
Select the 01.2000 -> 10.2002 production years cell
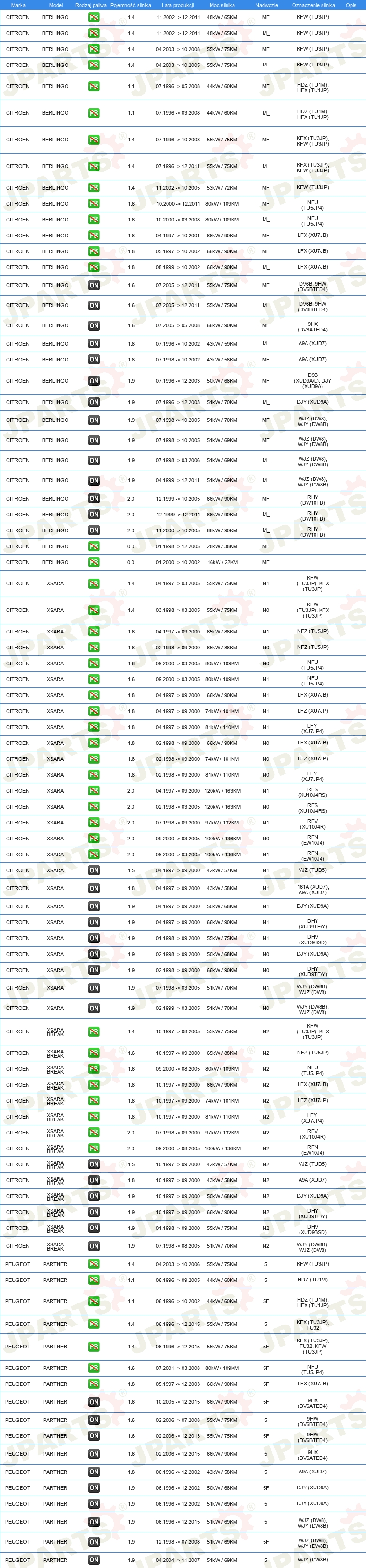click(x=177, y=562)
